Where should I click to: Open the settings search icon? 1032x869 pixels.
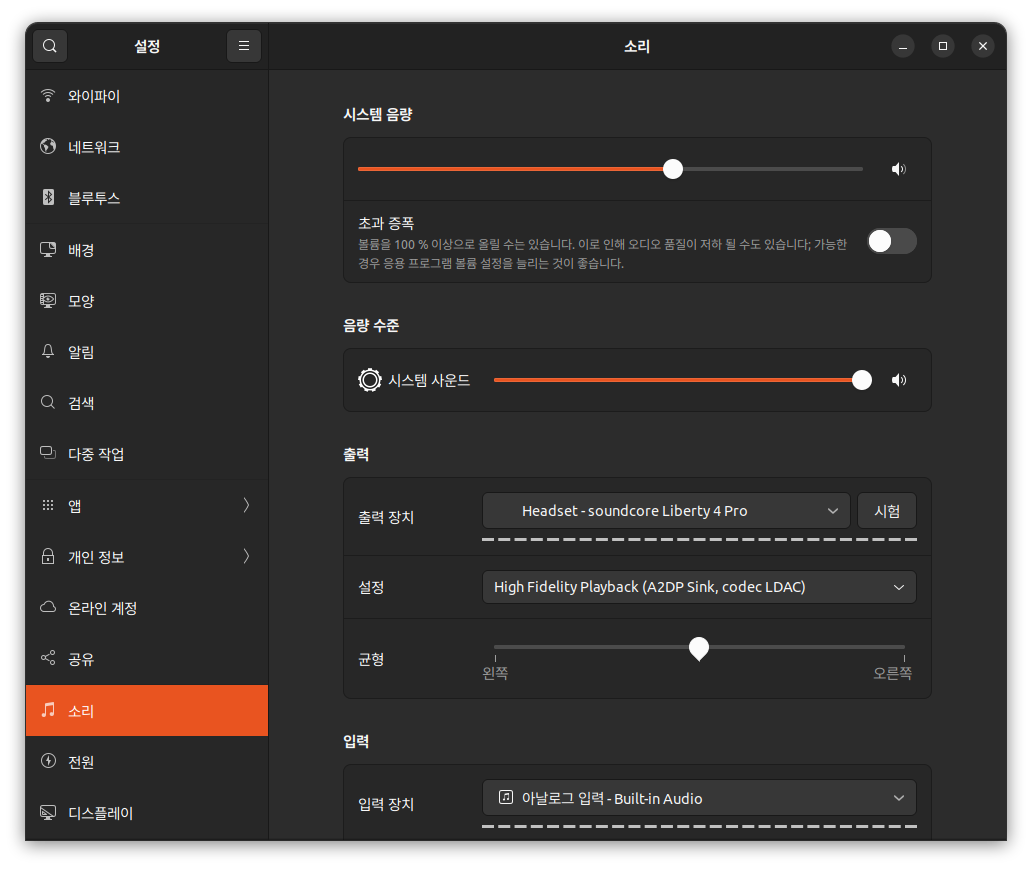[x=50, y=46]
